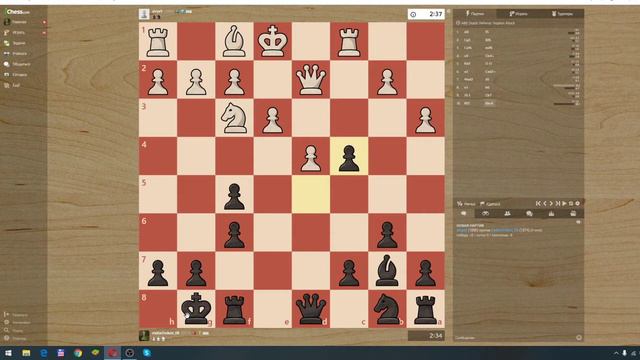
Task: Start move autoplay with the play triangle
Action: click(564, 203)
